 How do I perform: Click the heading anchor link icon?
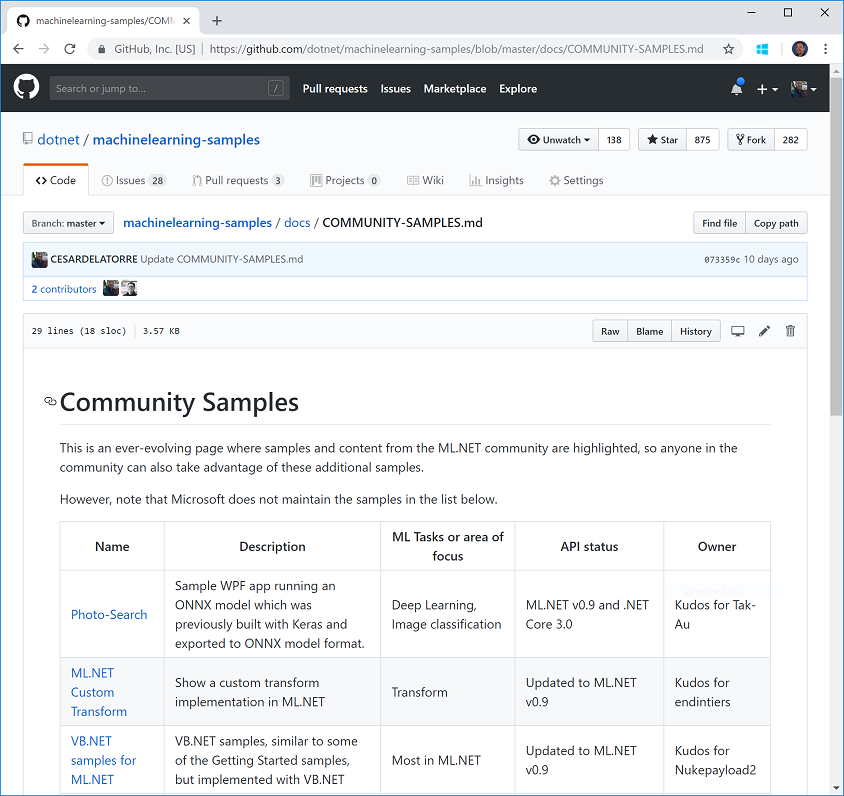coord(50,401)
